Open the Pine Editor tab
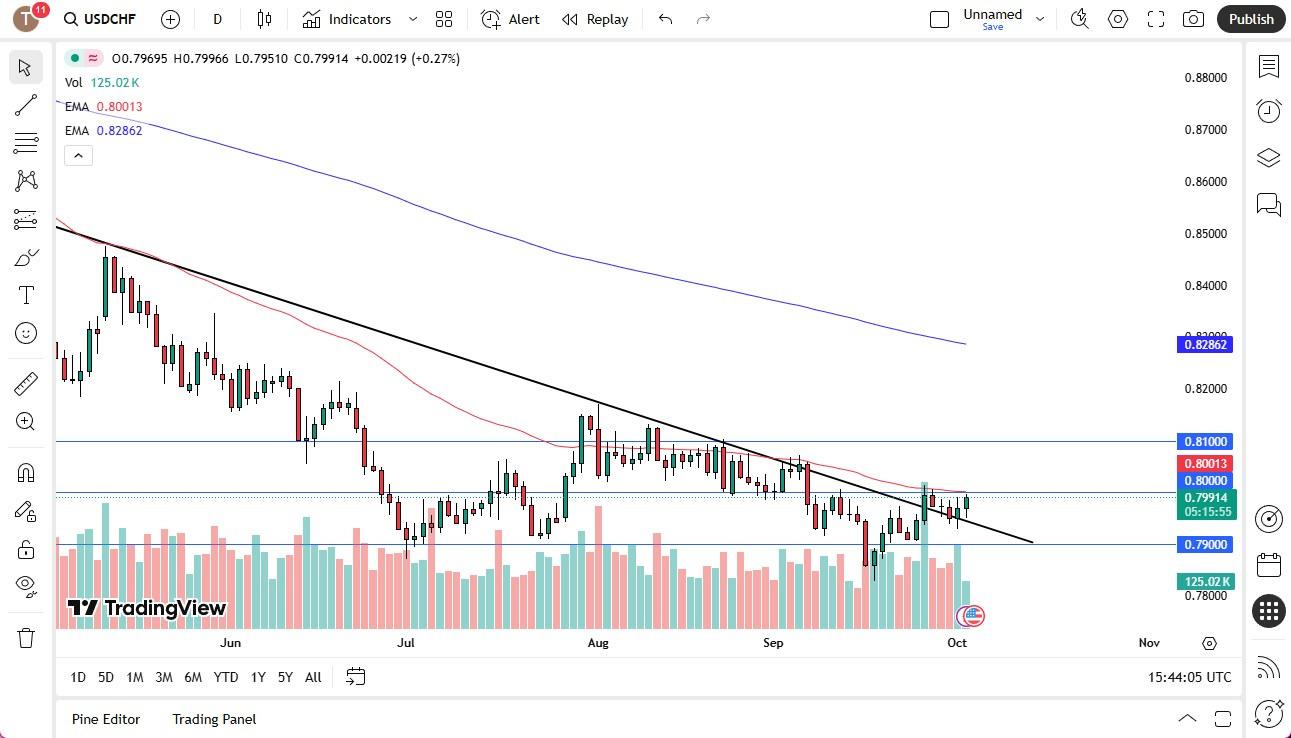Screen dimensions: 1291x738 (x=105, y=719)
